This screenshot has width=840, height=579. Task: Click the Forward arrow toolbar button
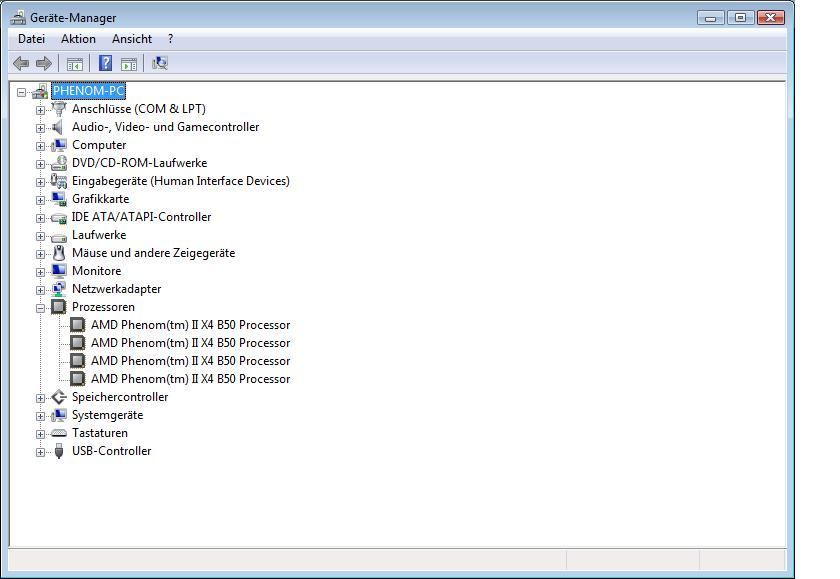(44, 64)
